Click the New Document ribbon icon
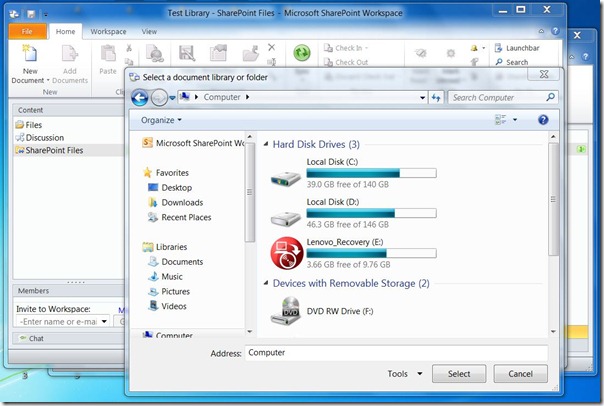The width and height of the screenshot is (604, 406). coord(29,53)
